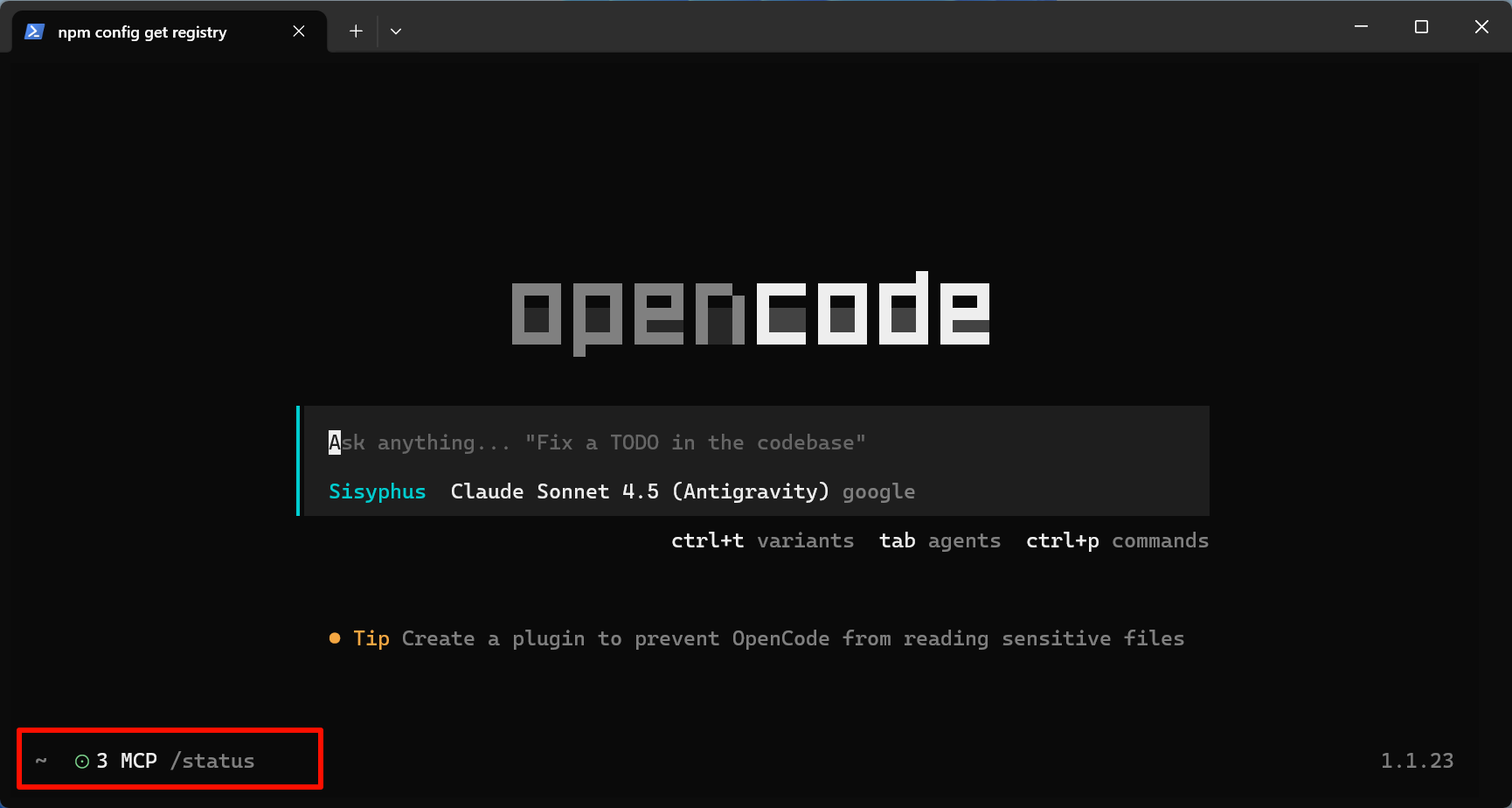This screenshot has width=1512, height=808.
Task: Click the ctrl+t variants hint
Action: click(x=762, y=540)
